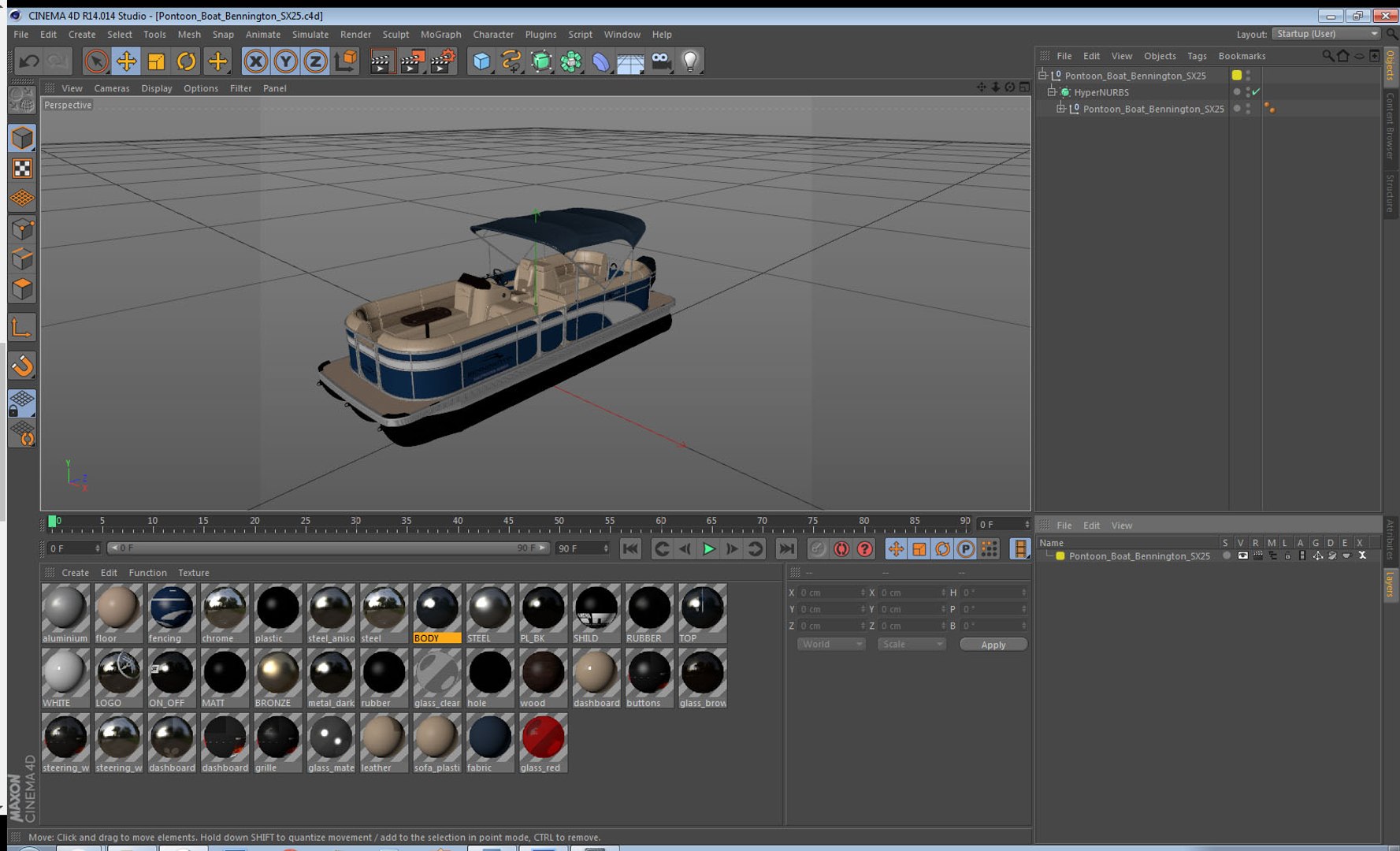Open the Objects menu in Object Manager
The width and height of the screenshot is (1400, 851).
[x=1160, y=56]
